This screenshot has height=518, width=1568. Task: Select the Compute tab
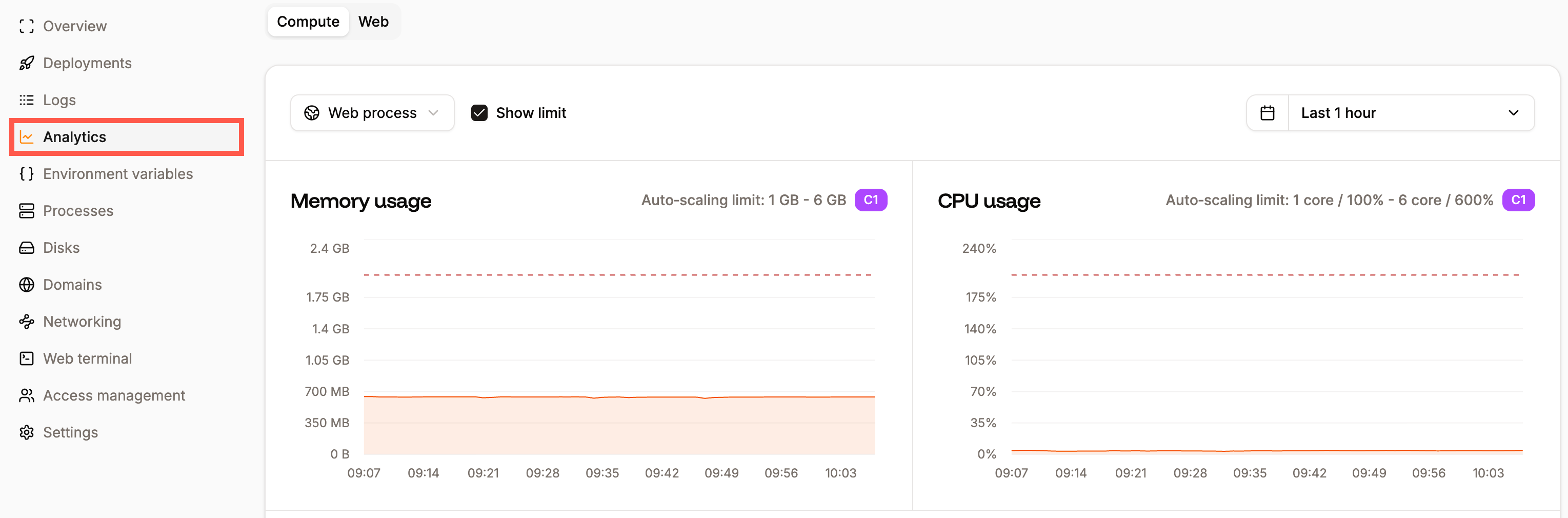coord(307,22)
